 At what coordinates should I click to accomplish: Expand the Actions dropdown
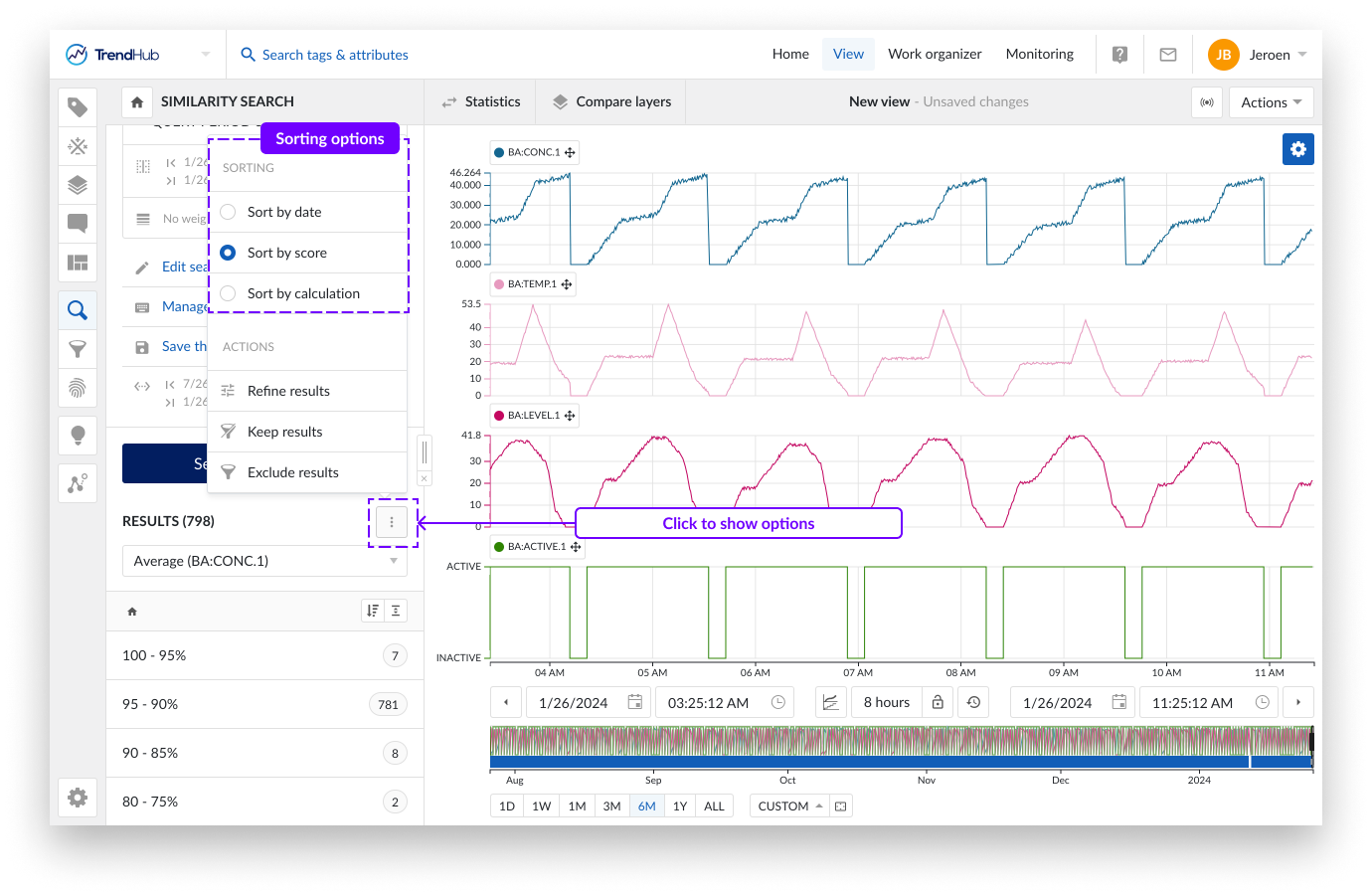(1271, 102)
